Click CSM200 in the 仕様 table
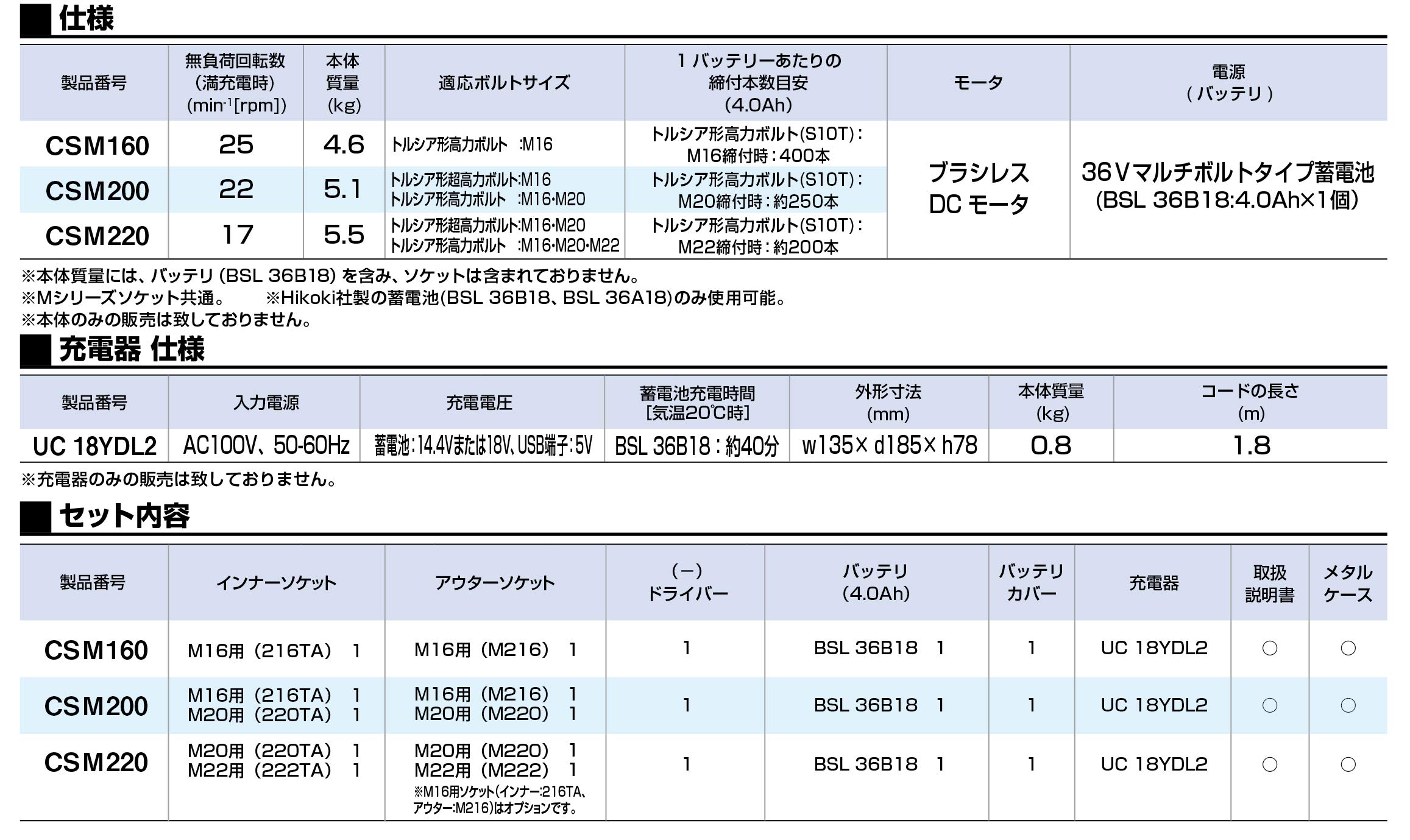1410x840 pixels. (x=97, y=191)
